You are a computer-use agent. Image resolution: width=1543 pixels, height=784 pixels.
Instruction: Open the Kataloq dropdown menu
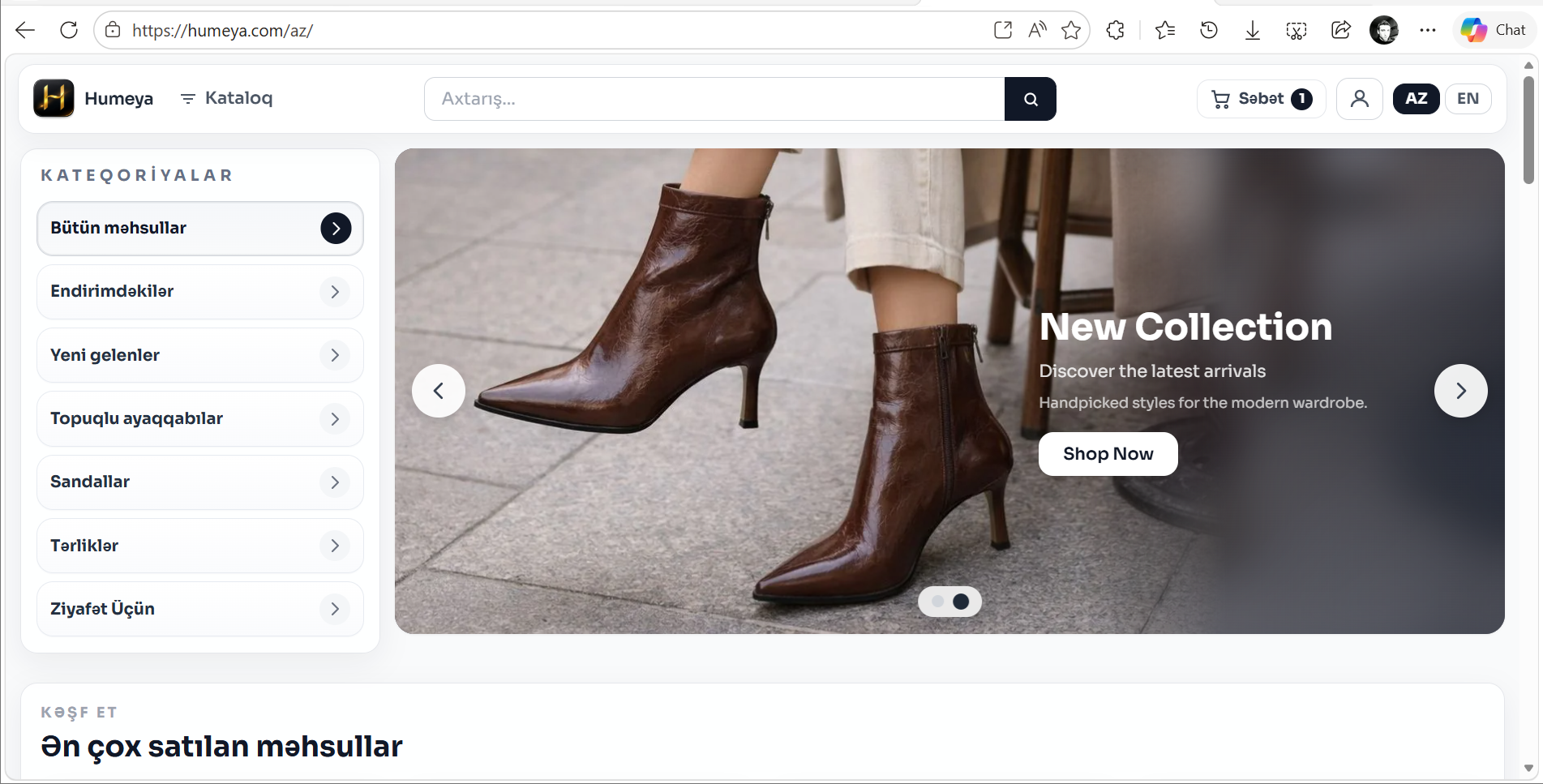click(x=226, y=98)
